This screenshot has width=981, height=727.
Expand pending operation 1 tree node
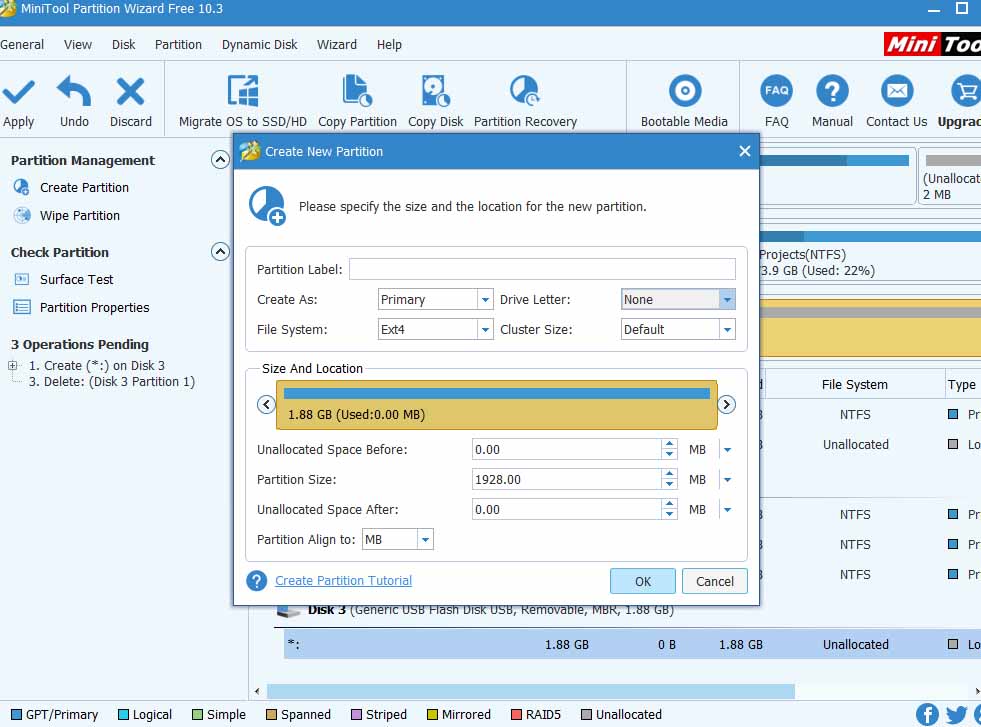click(13, 365)
